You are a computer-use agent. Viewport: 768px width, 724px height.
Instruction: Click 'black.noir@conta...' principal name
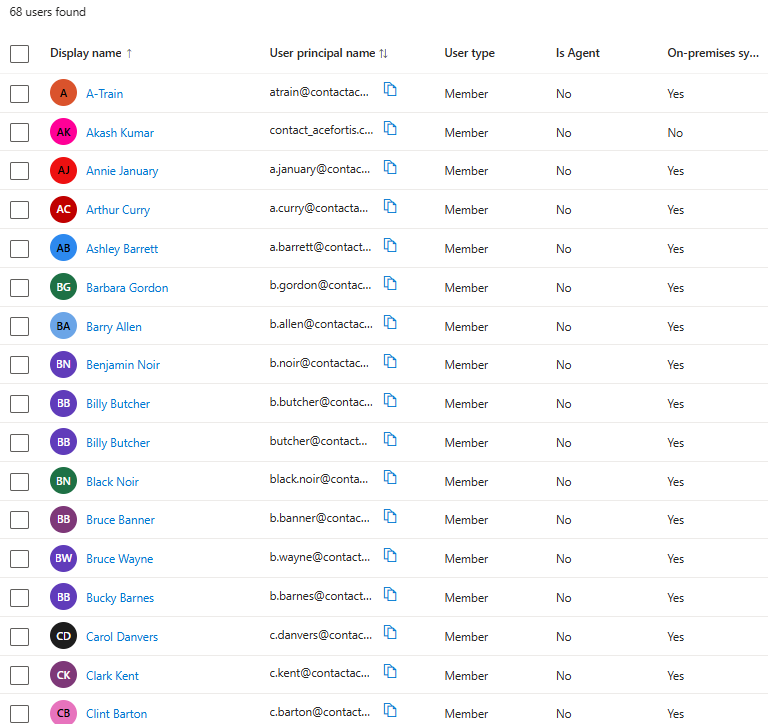(318, 479)
